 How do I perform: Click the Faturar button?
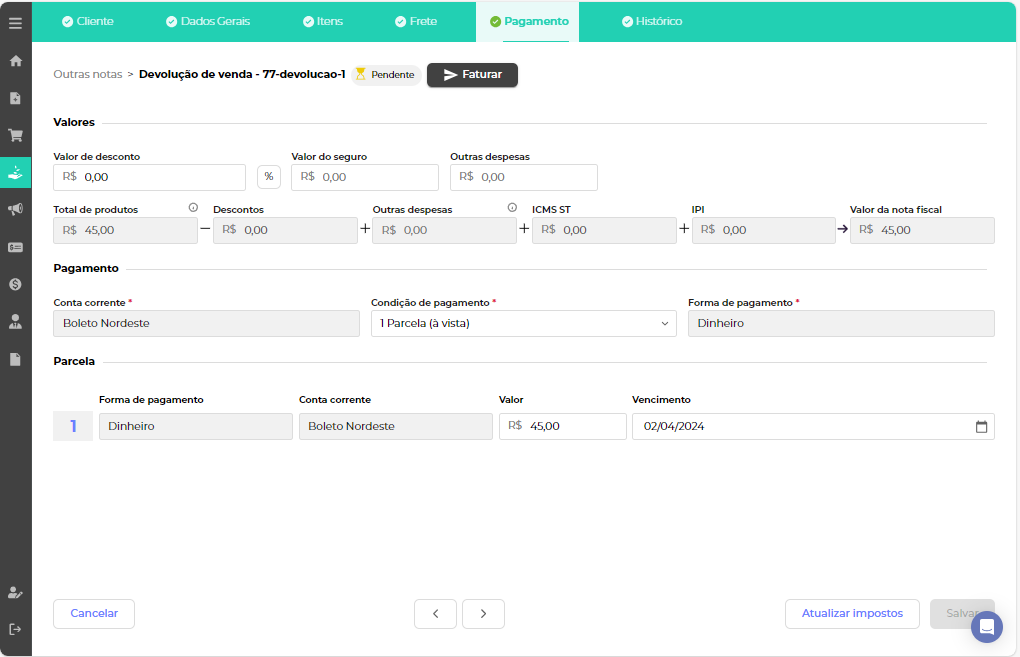[x=472, y=75]
